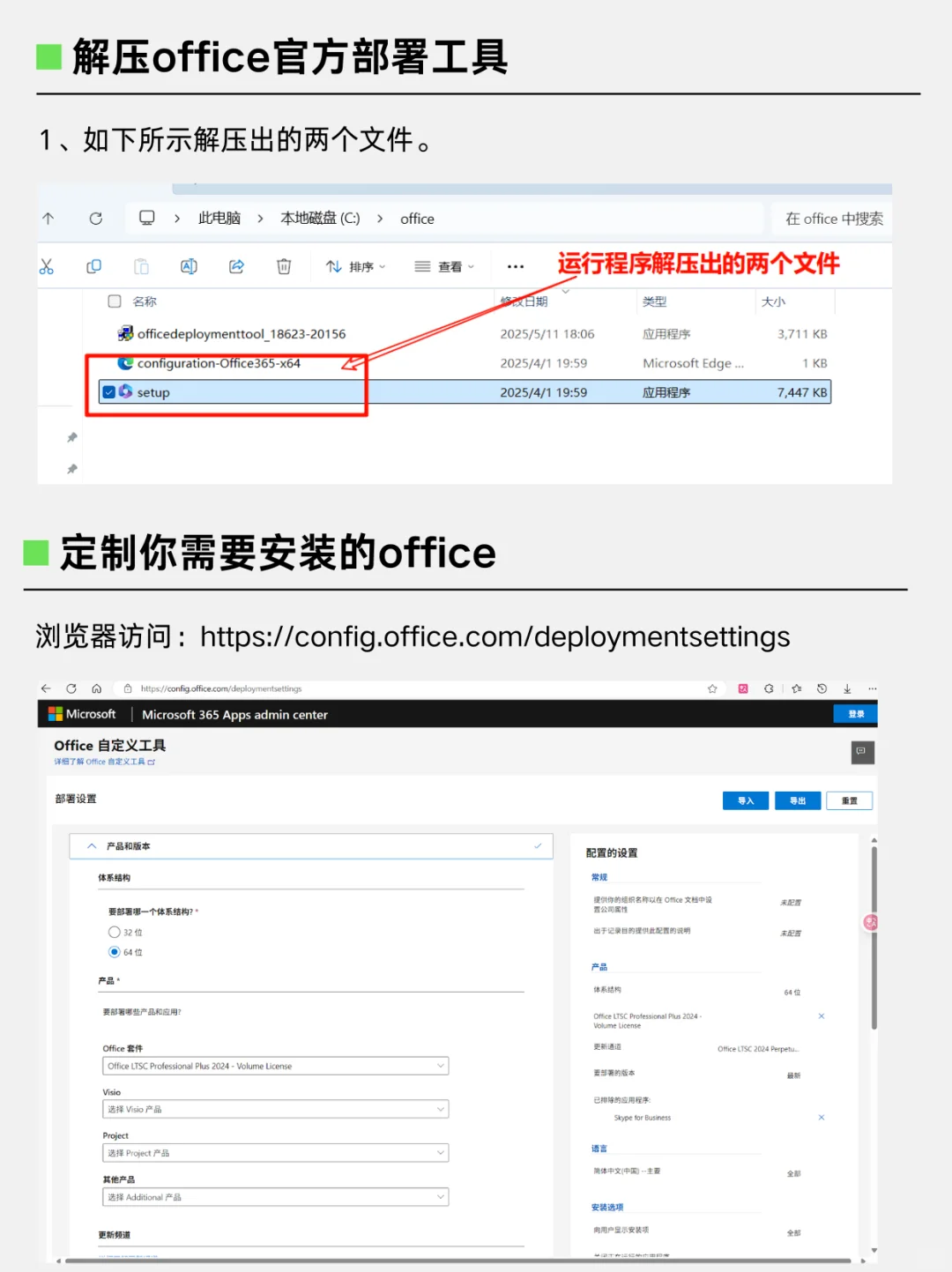Click the Paste icon in Explorer
The height and width of the screenshot is (1272, 952).
tap(141, 265)
